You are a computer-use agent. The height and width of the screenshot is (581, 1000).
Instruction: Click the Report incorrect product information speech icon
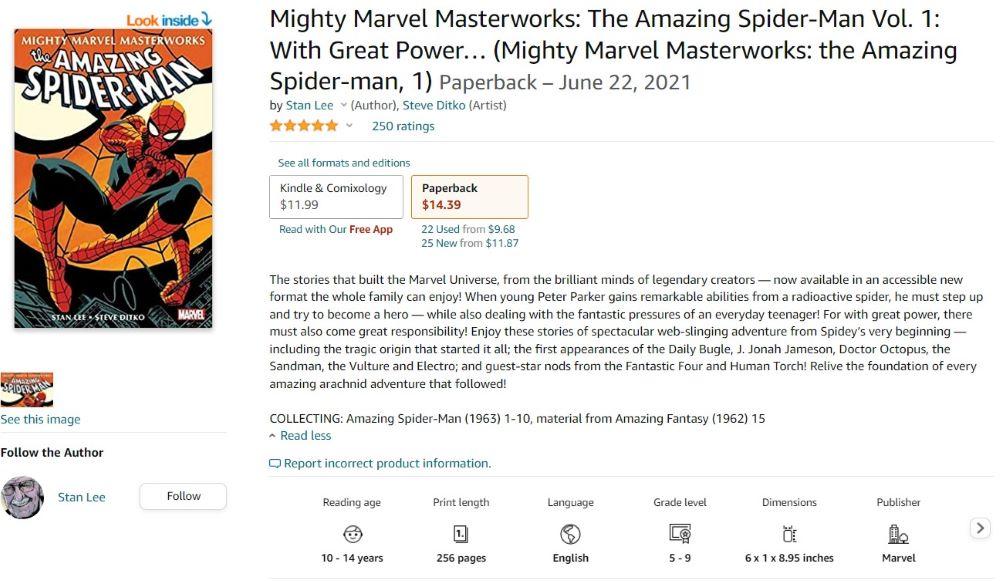[x=275, y=464]
